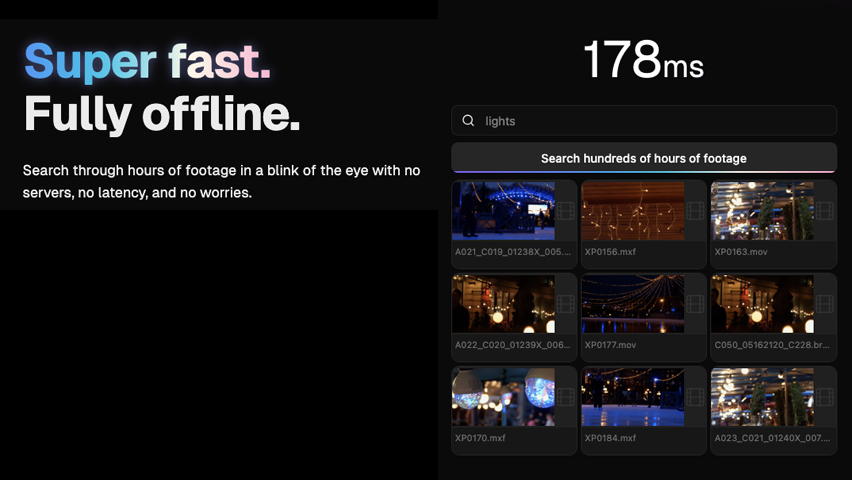Click the C050_05162120_C228 file name label
852x480 pixels.
click(771, 345)
